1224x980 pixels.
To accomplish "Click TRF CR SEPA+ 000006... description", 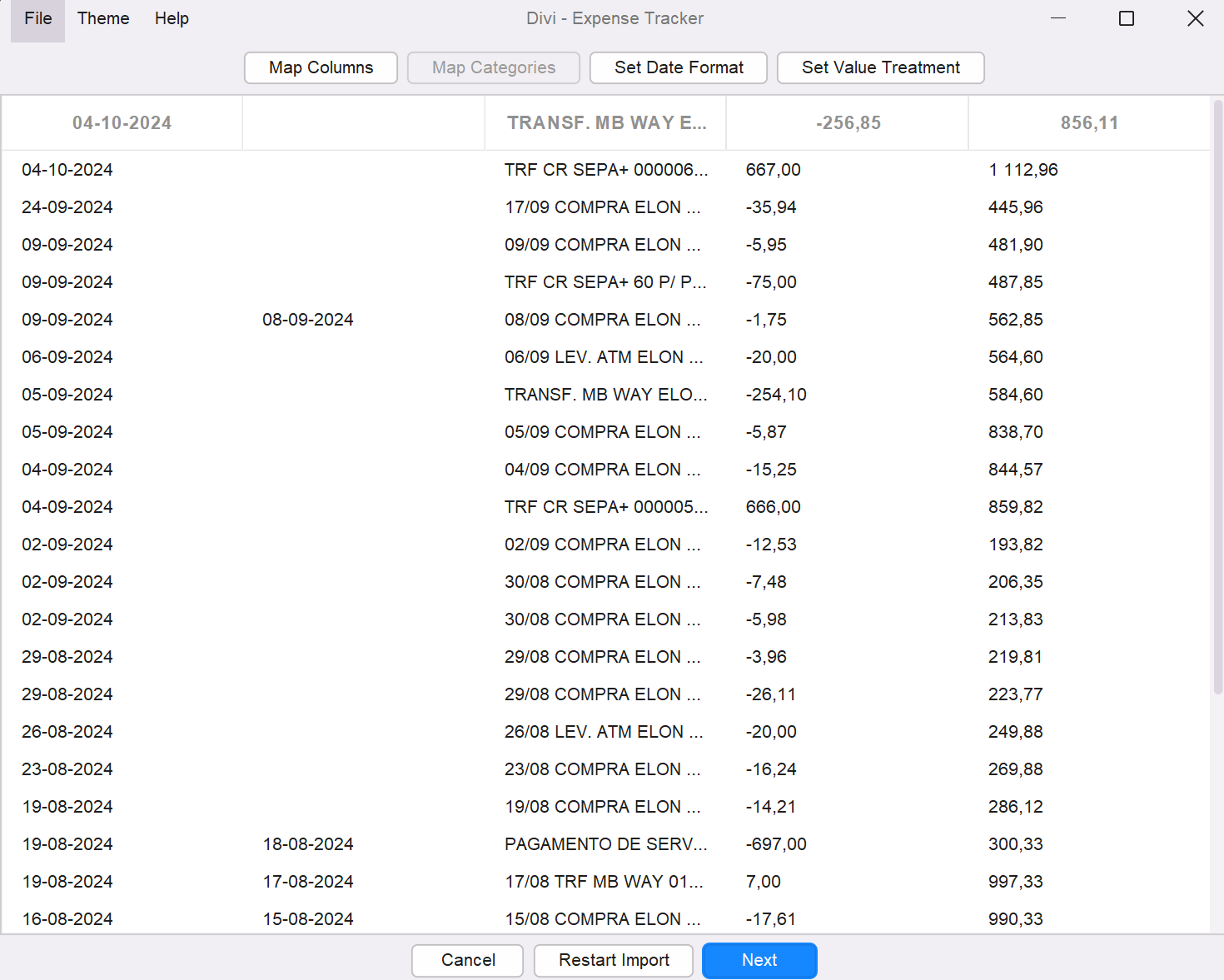I will coord(606,170).
